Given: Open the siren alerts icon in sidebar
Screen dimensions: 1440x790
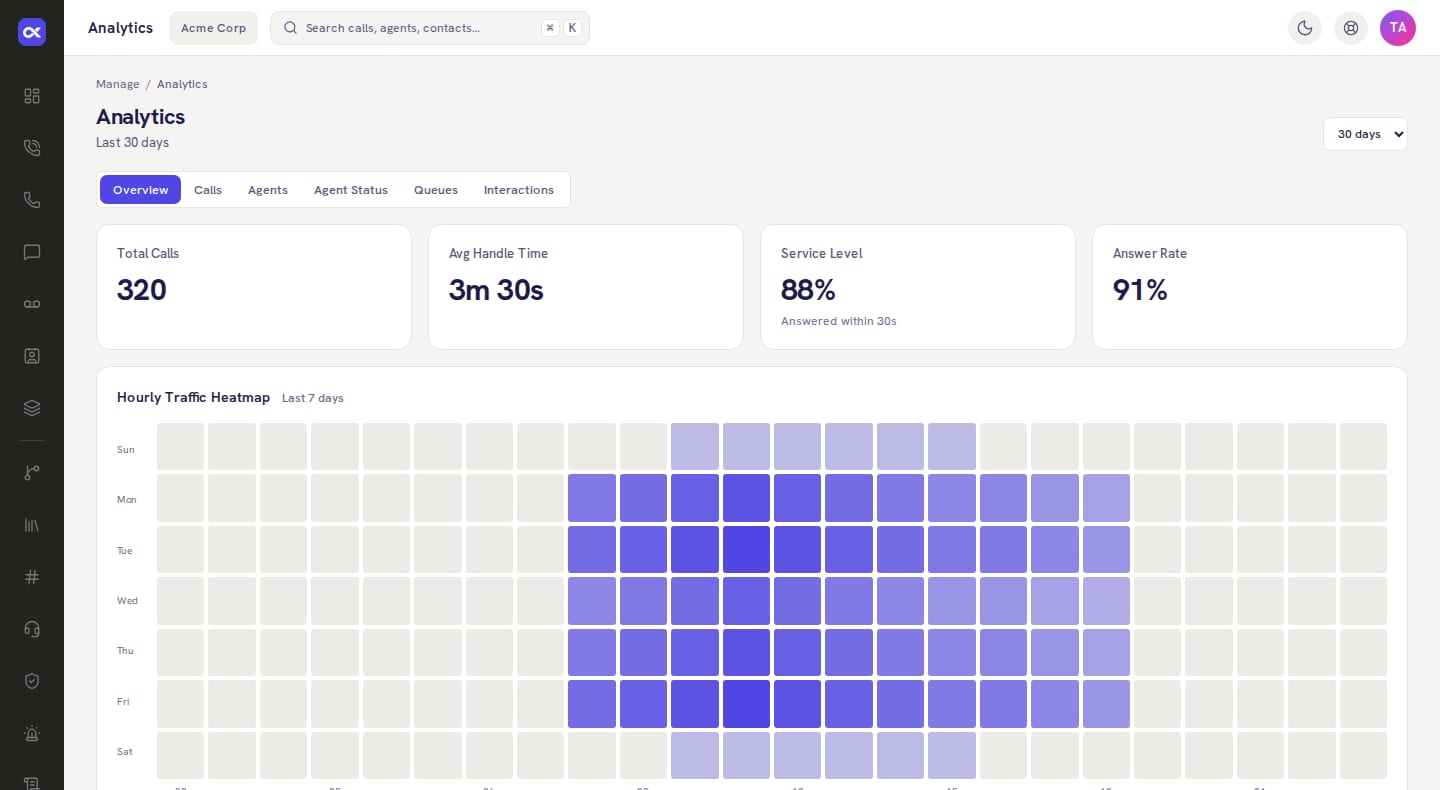Looking at the screenshot, I should pos(32,733).
